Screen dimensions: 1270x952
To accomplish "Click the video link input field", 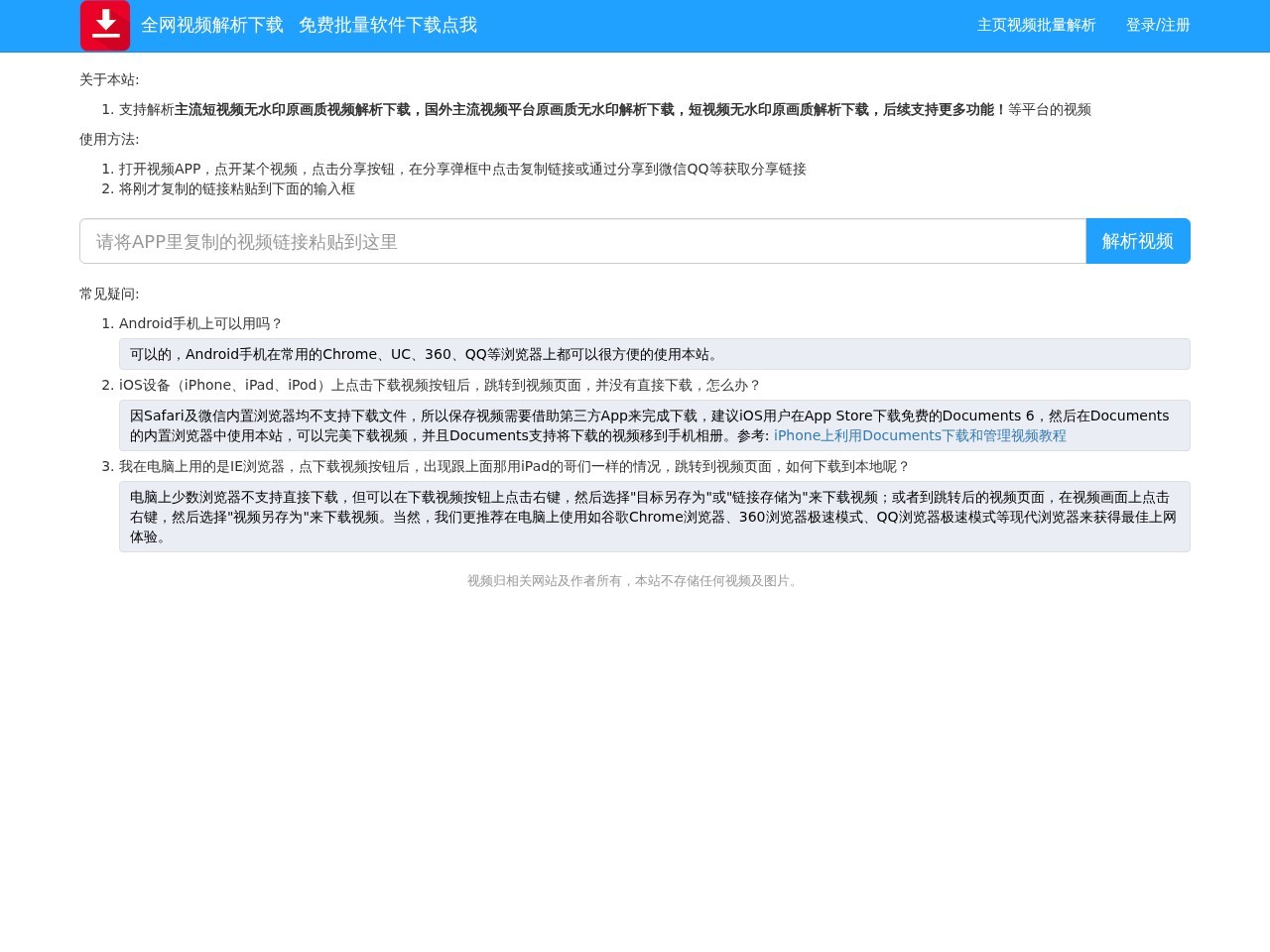I will pos(582,241).
